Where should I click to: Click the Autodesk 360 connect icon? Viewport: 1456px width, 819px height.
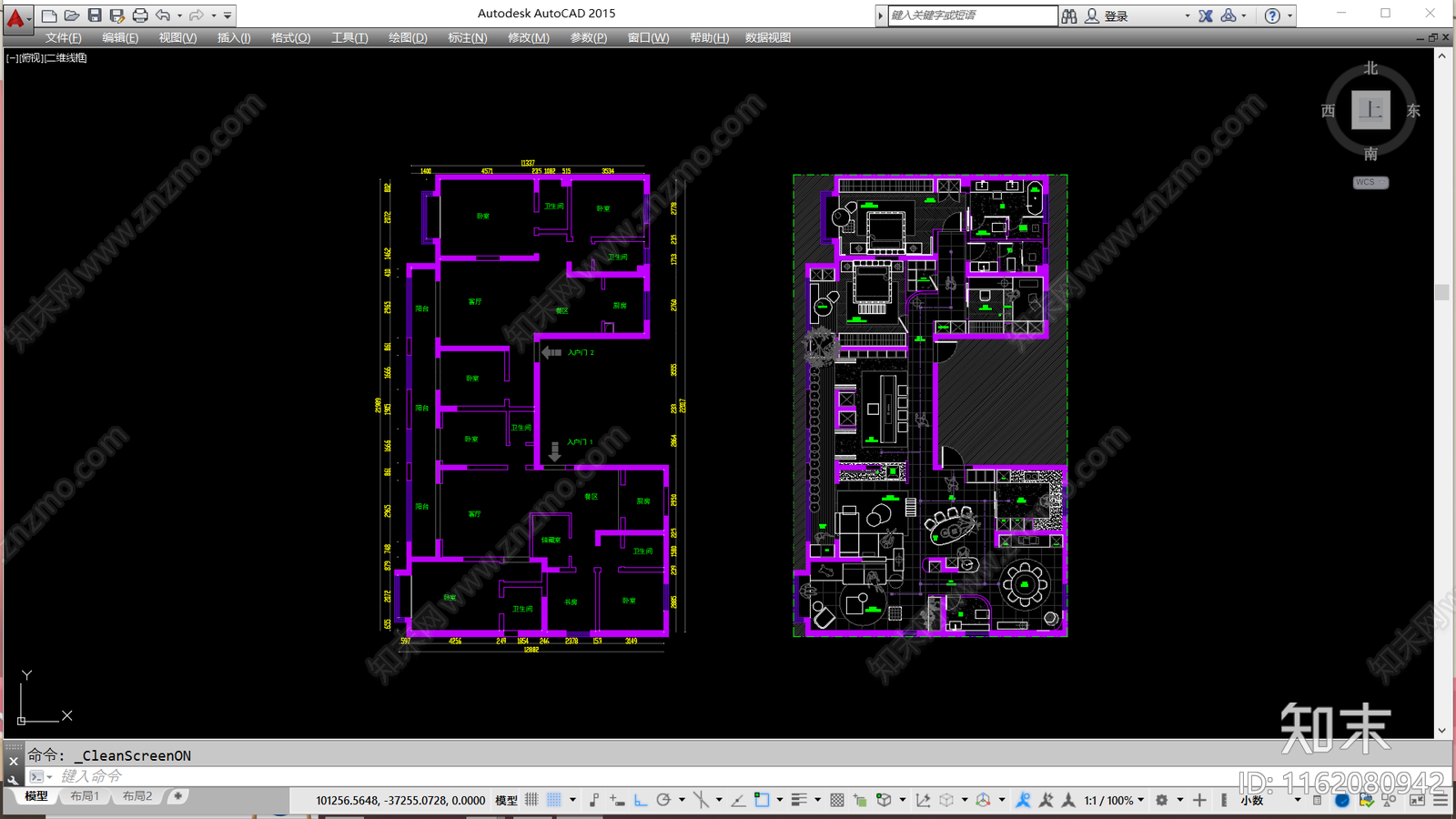click(x=1228, y=15)
